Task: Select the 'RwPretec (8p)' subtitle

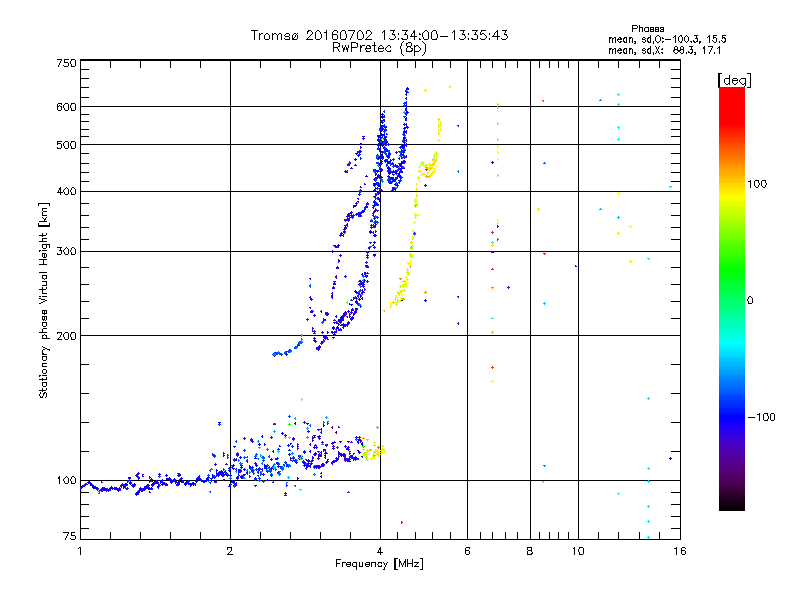Action: coord(379,48)
